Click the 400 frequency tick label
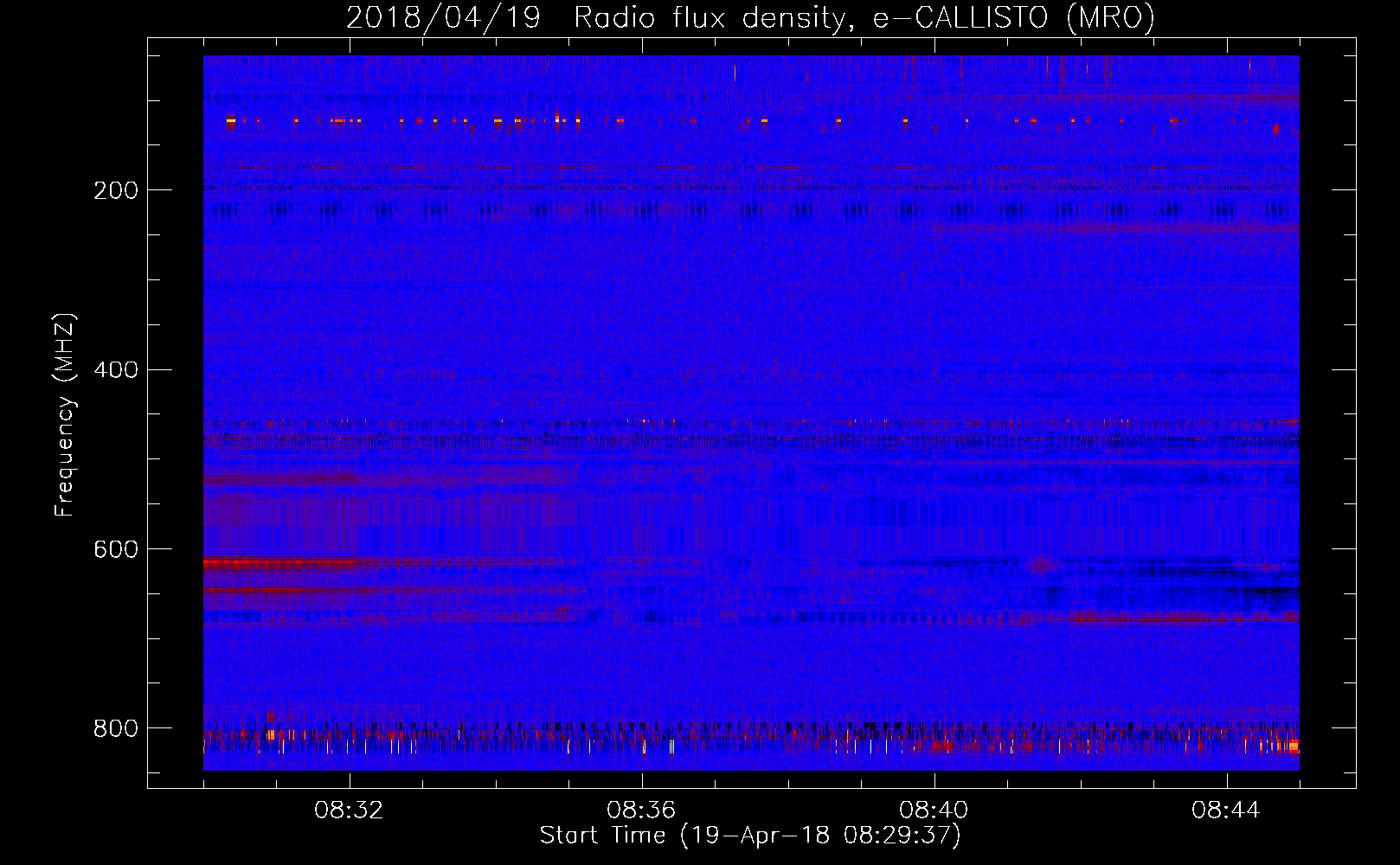The height and width of the screenshot is (865, 1400). tap(116, 370)
